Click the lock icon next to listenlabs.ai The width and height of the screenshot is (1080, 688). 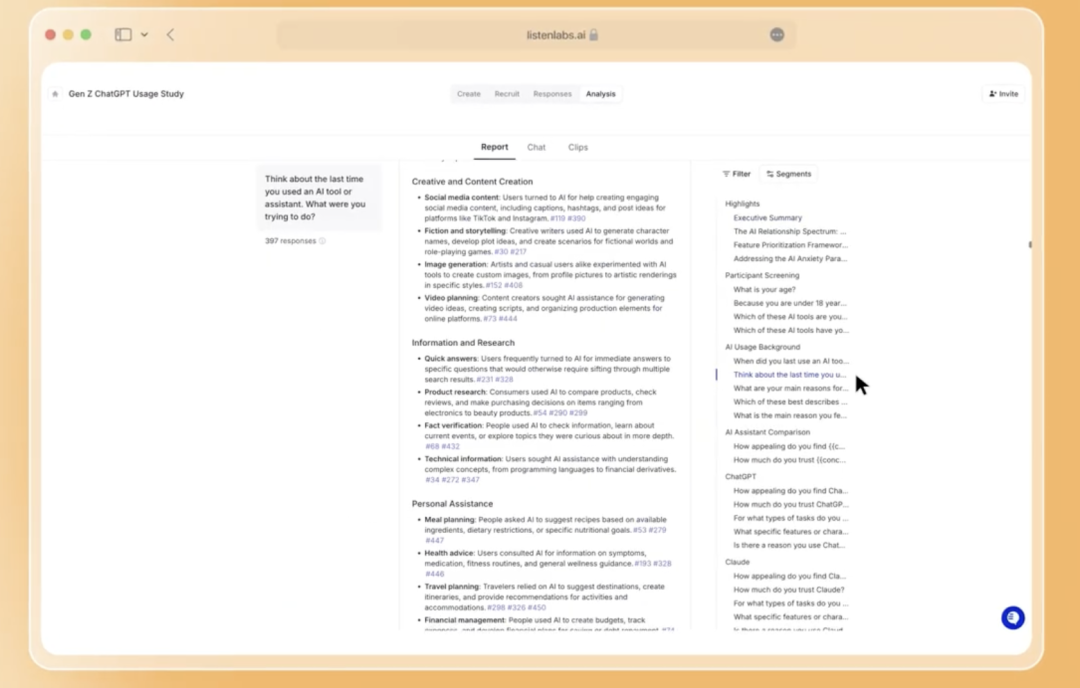[594, 35]
